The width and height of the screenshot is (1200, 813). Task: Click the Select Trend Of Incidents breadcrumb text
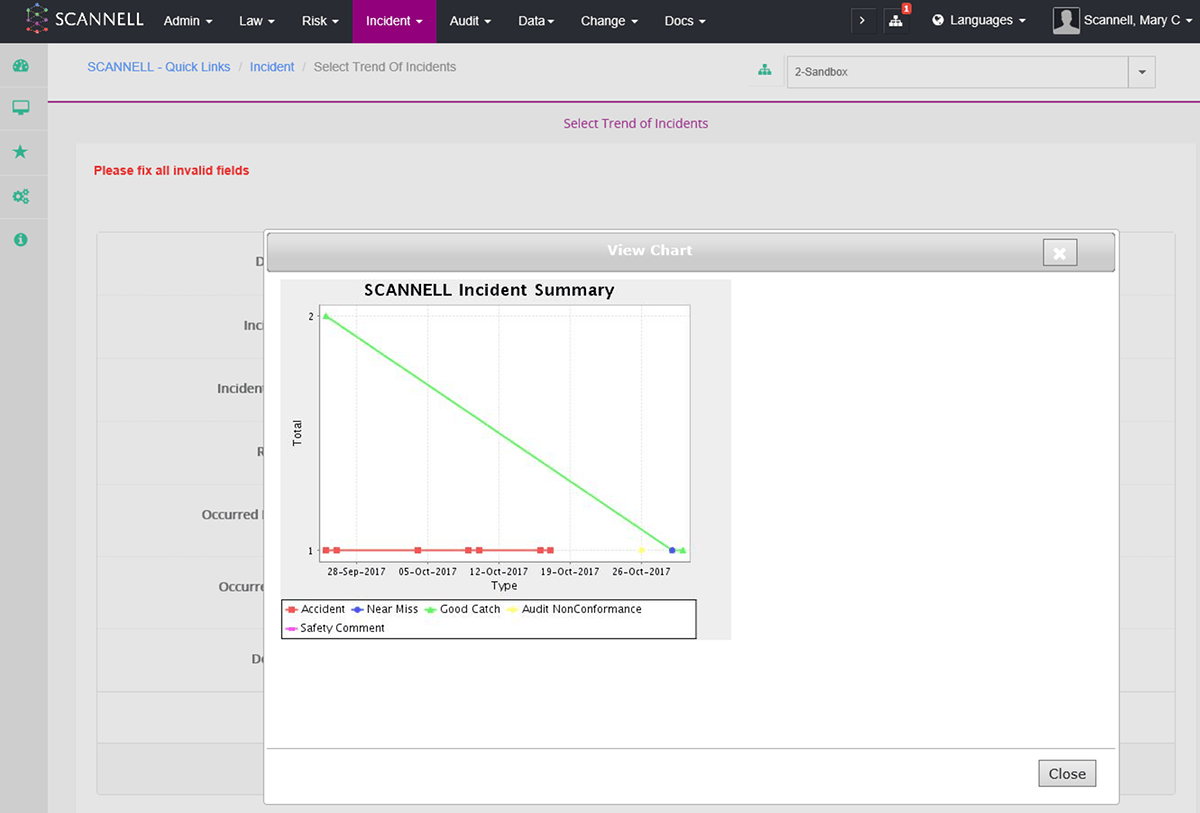tap(385, 67)
